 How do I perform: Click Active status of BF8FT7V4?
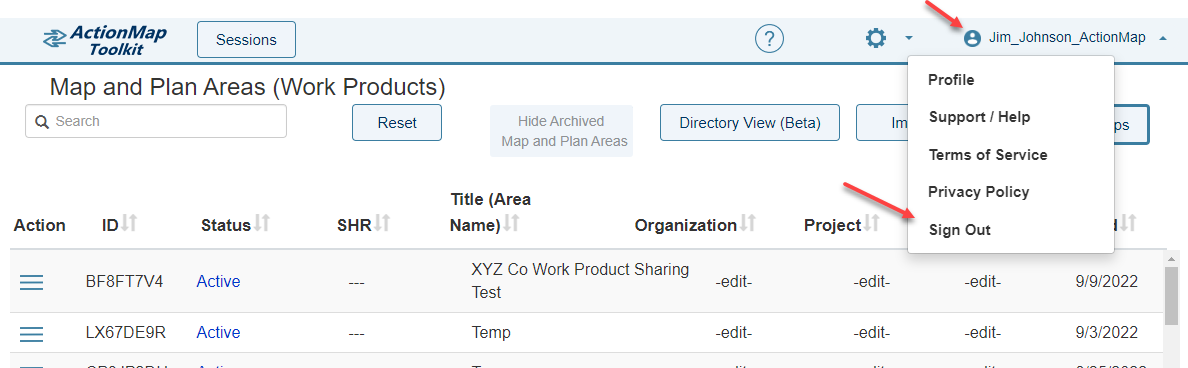coord(218,282)
